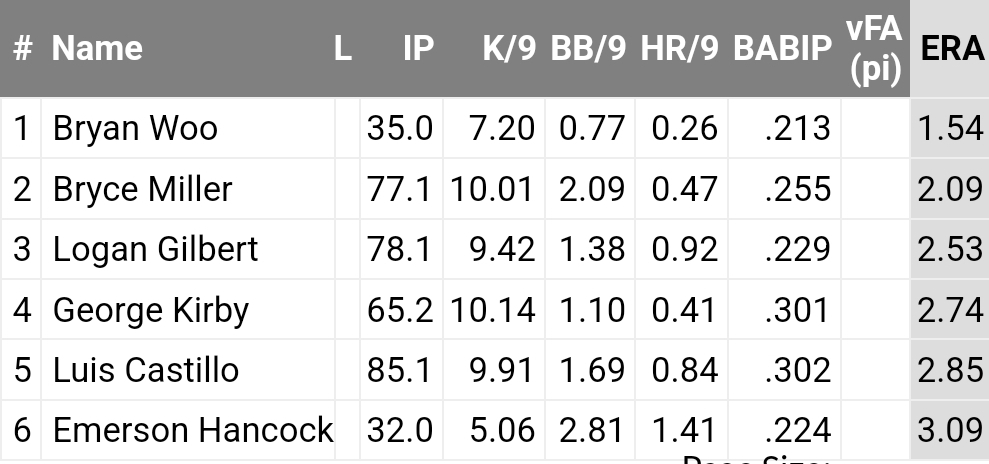Open Luis Castillo player page
989x464 pixels.
[146, 370]
